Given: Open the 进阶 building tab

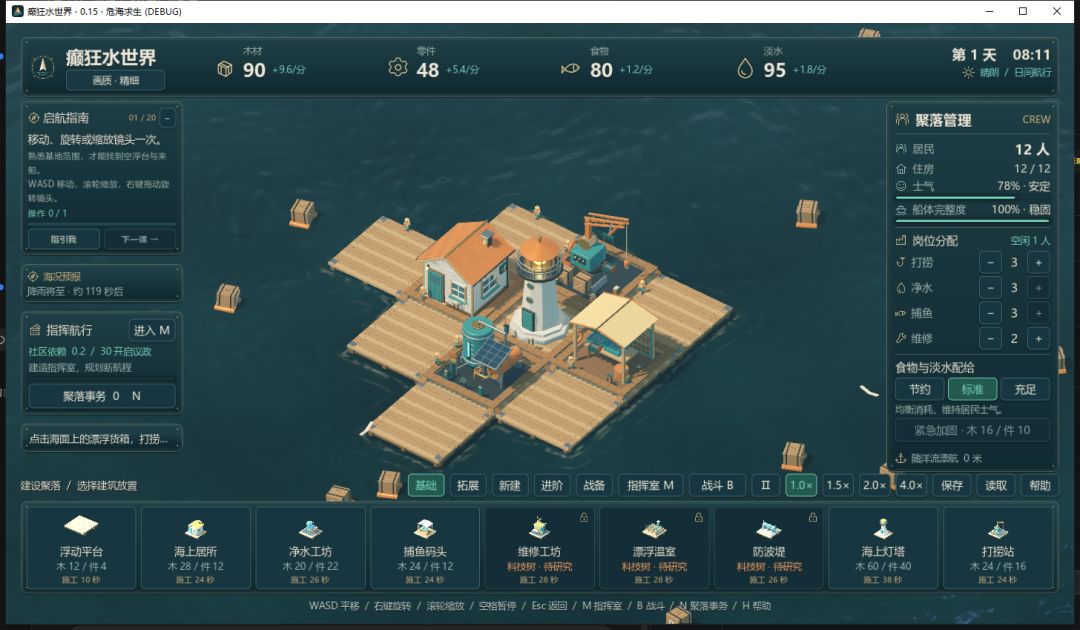Looking at the screenshot, I should pos(552,485).
